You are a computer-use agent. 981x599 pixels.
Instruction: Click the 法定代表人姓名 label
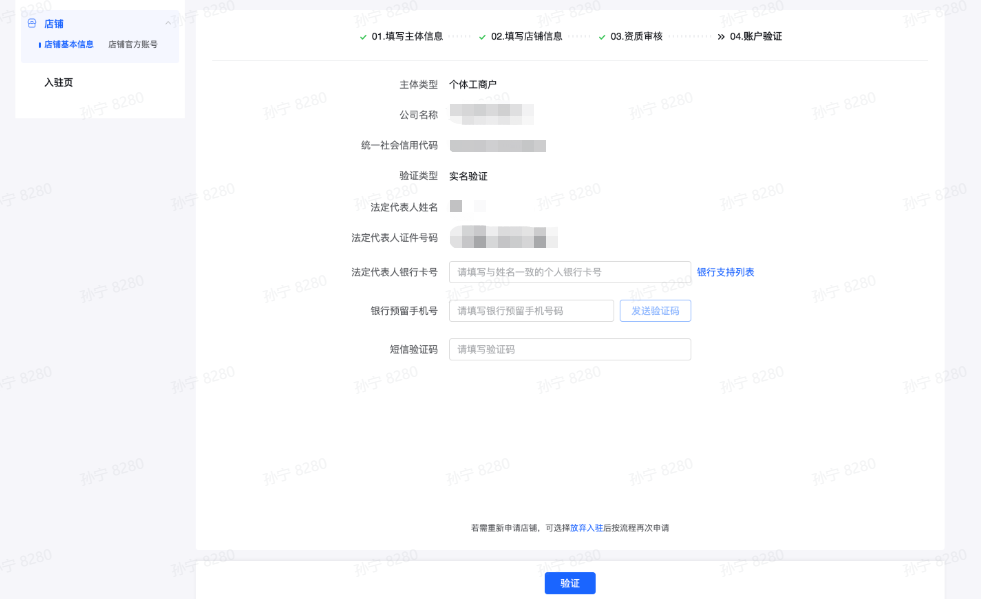[404, 207]
